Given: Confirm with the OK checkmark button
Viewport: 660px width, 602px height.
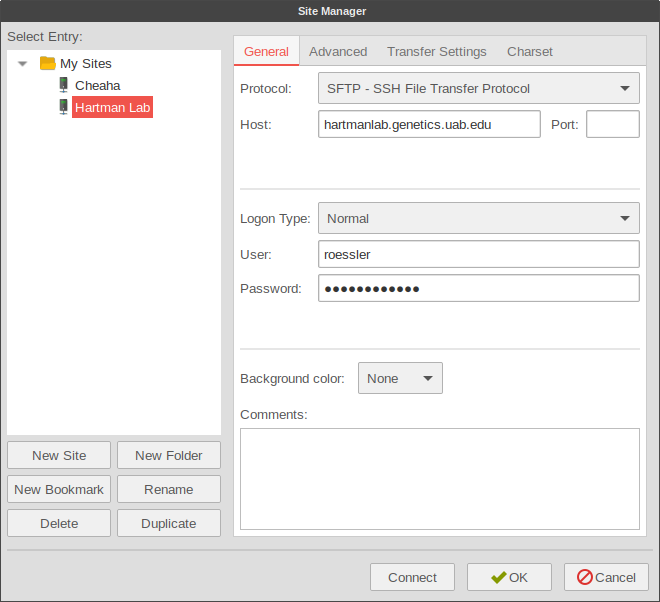Looking at the screenshot, I should tap(509, 577).
